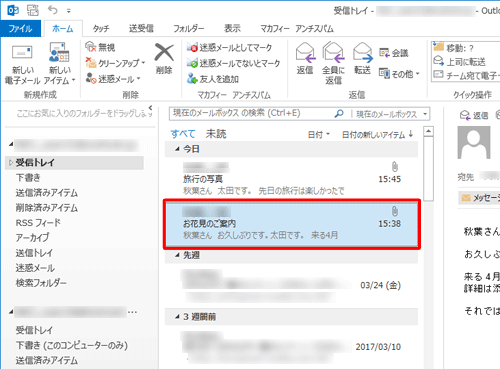
Task: Click the Send/Receive quick access toolbar icon
Action: click(33, 10)
